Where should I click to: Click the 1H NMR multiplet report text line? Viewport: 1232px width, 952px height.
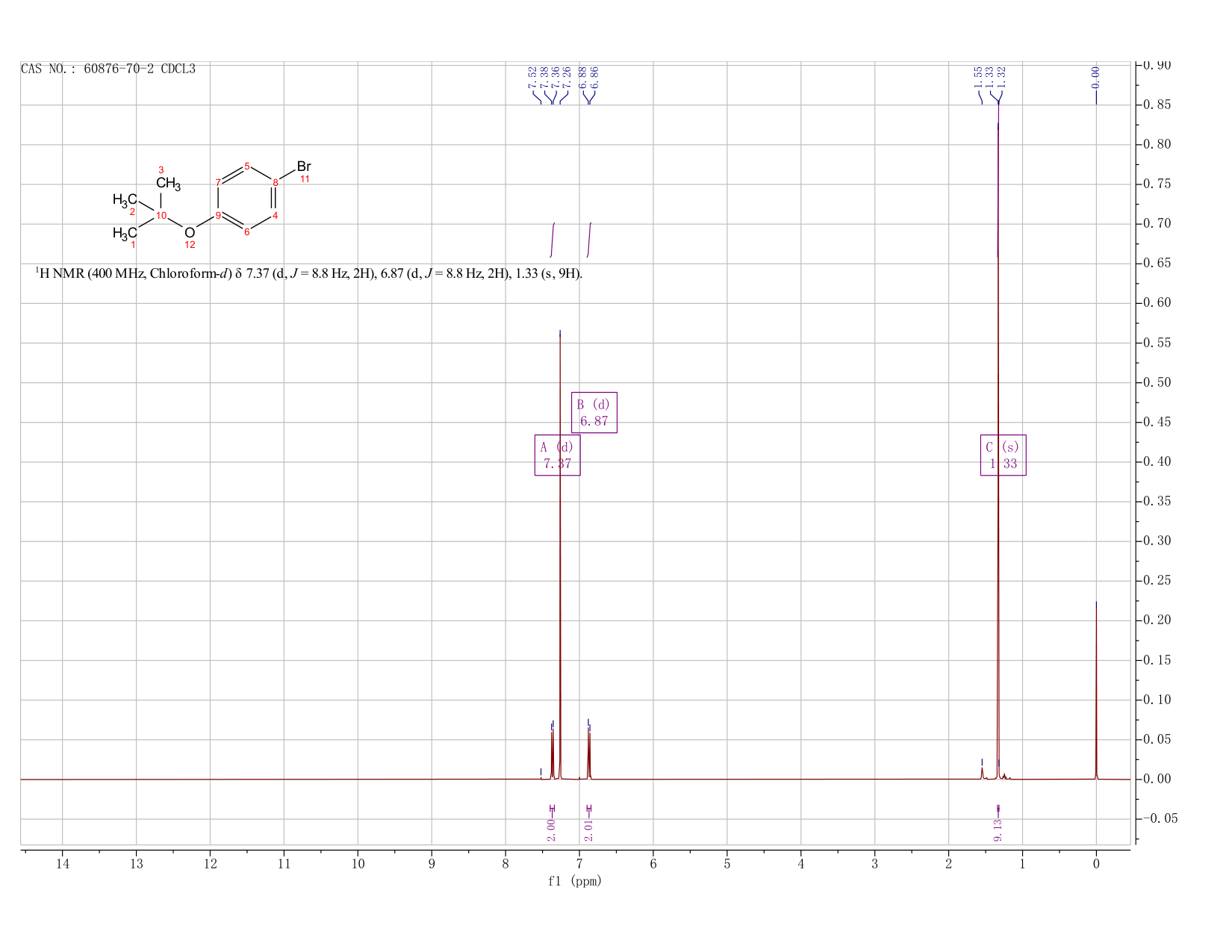click(309, 273)
